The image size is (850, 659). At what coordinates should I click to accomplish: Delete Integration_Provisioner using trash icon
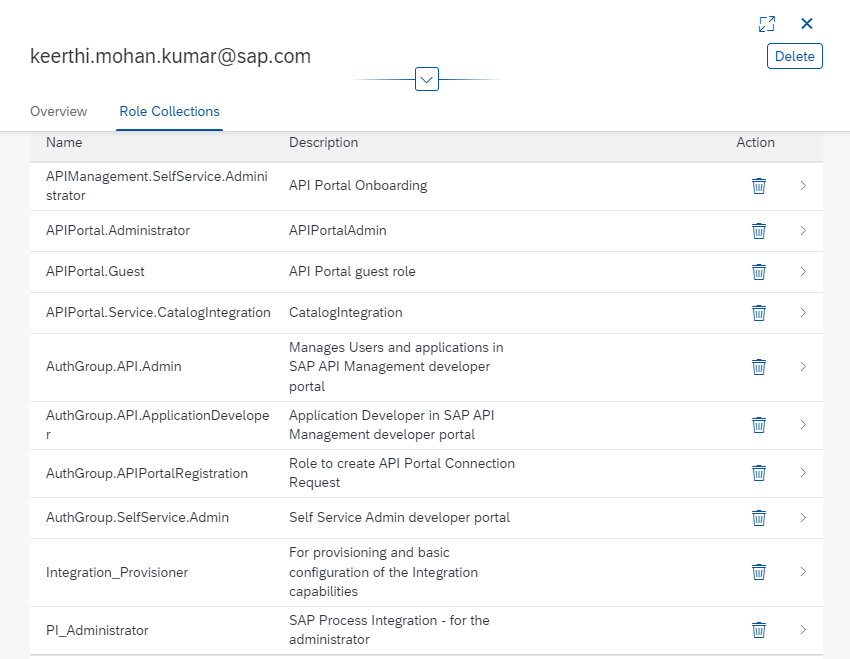point(759,572)
